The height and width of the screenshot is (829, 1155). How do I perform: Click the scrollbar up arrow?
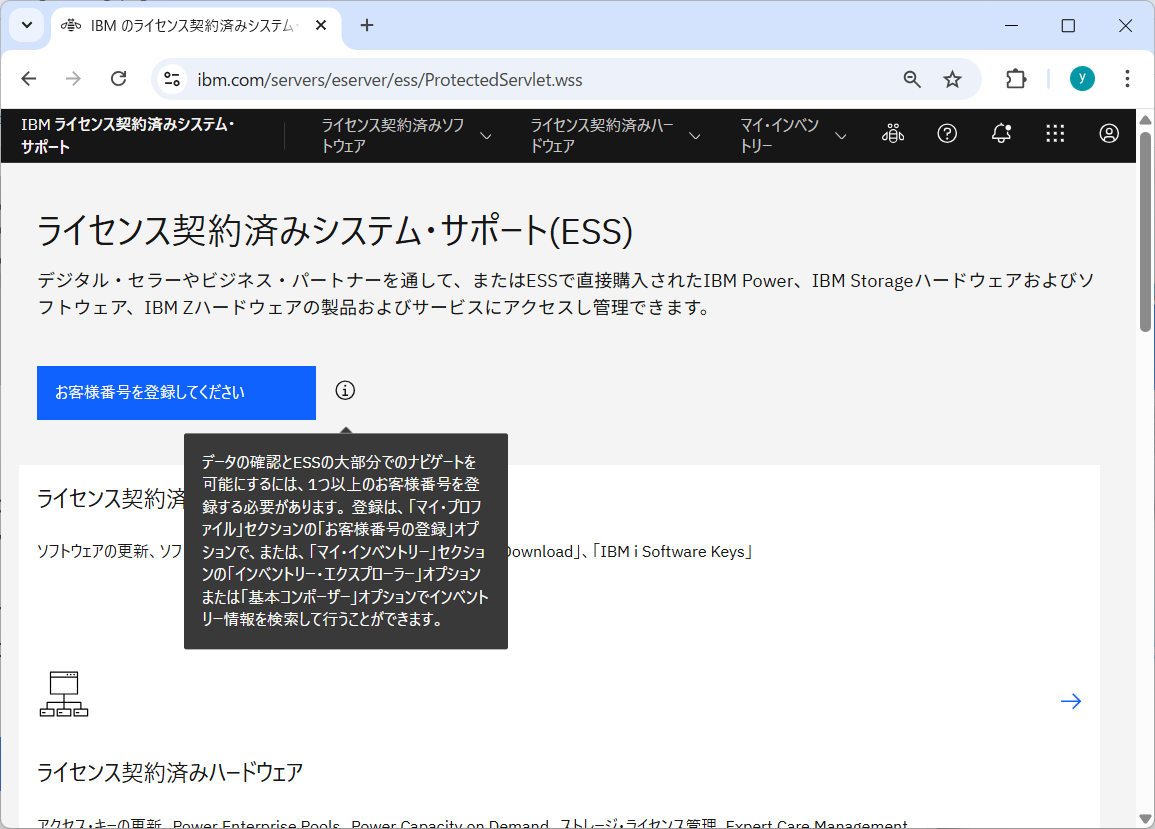1145,119
